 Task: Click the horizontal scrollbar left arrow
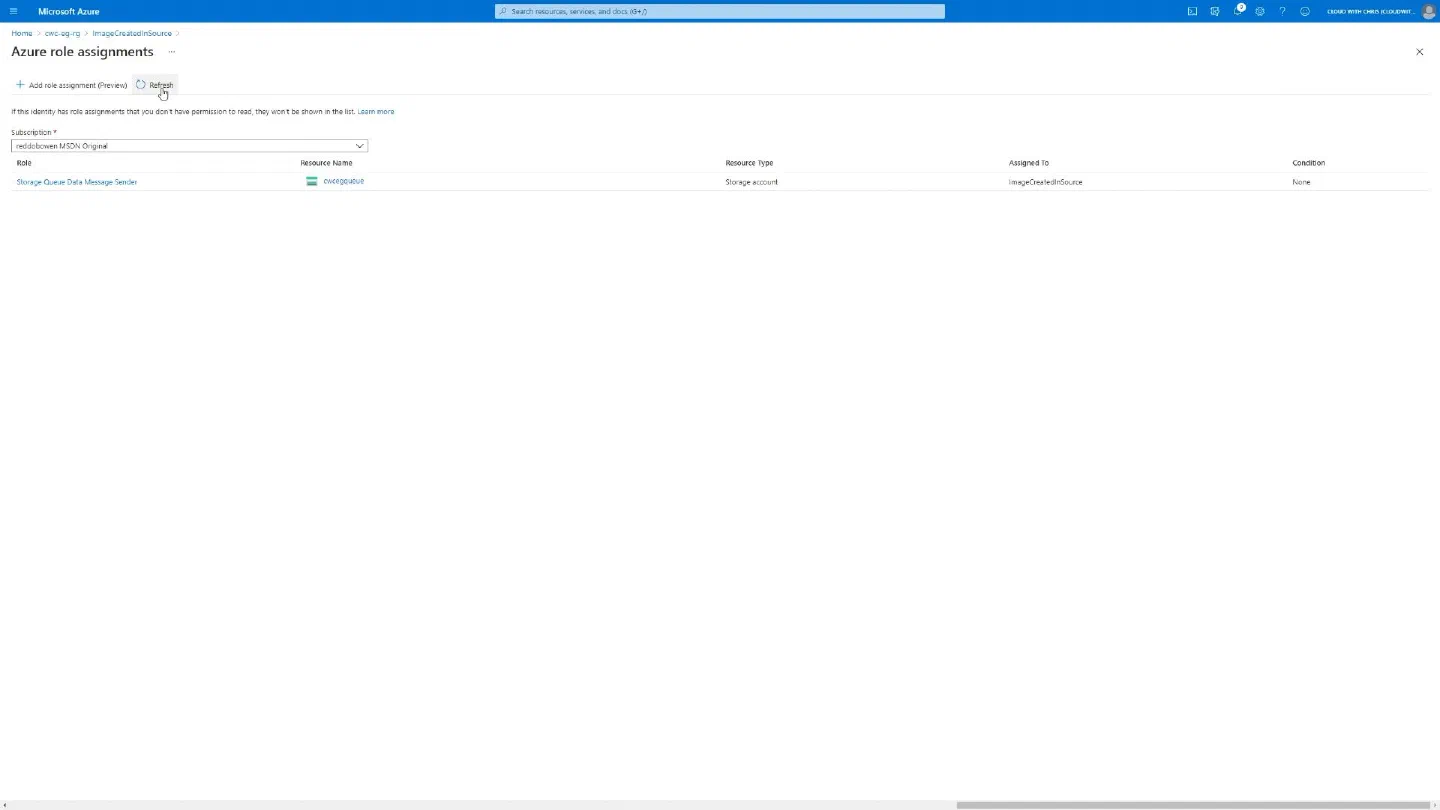coord(5,805)
